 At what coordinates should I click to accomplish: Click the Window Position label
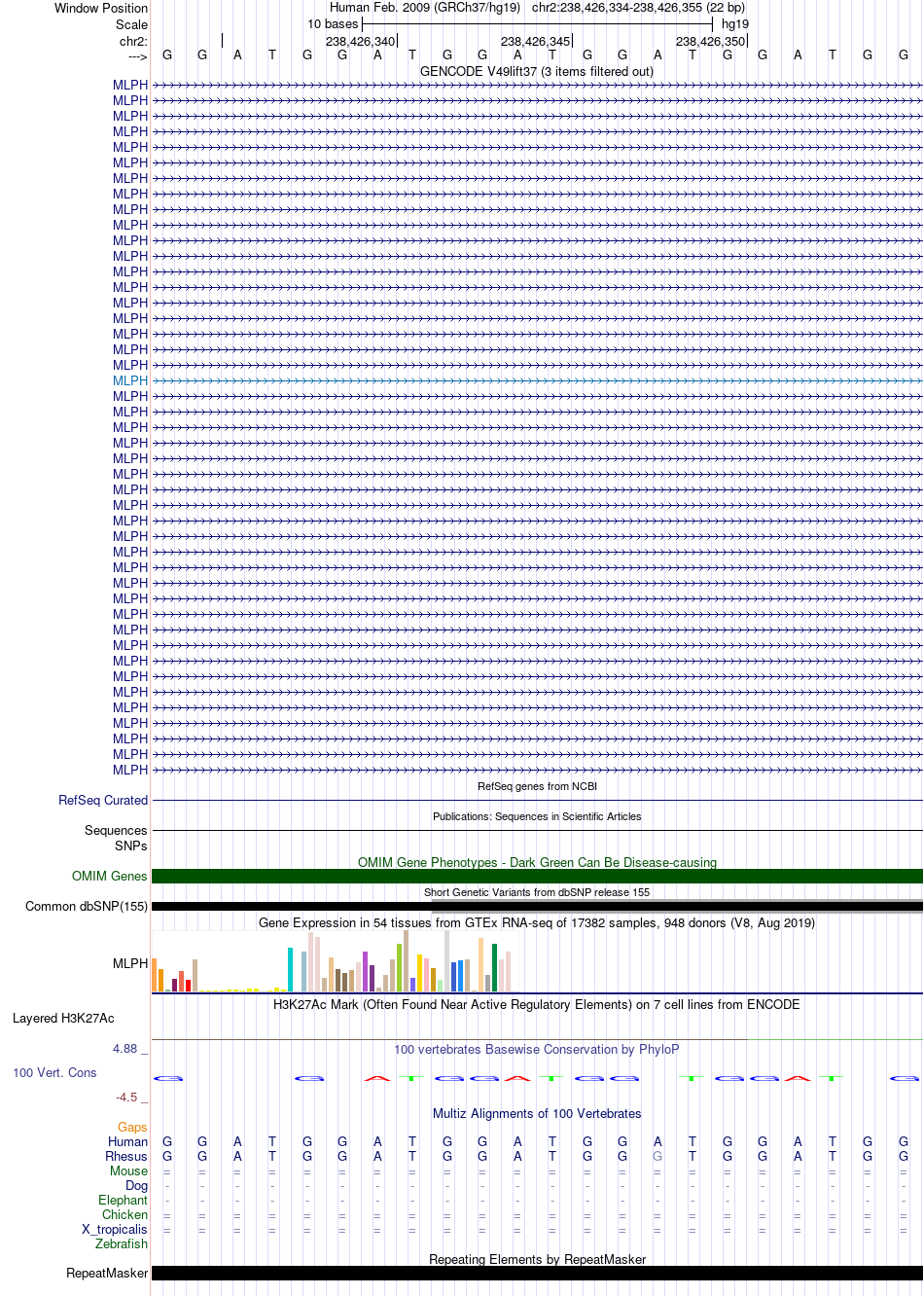[101, 8]
